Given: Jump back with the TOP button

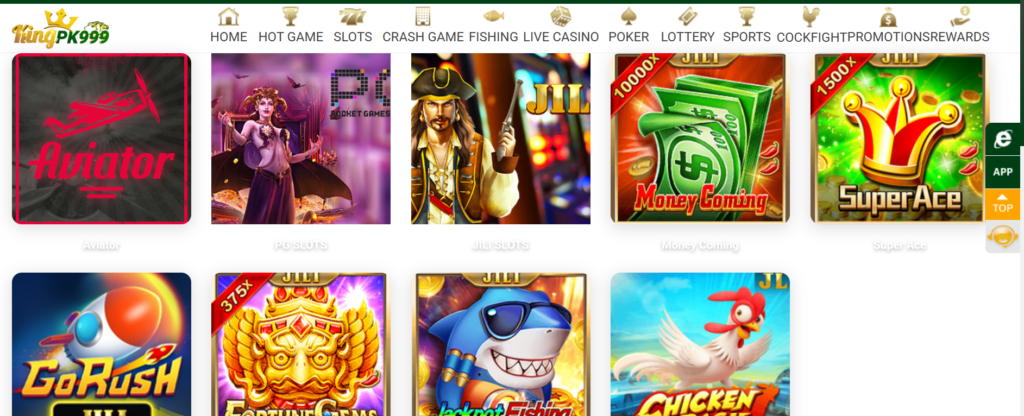Looking at the screenshot, I should click(x=1002, y=204).
